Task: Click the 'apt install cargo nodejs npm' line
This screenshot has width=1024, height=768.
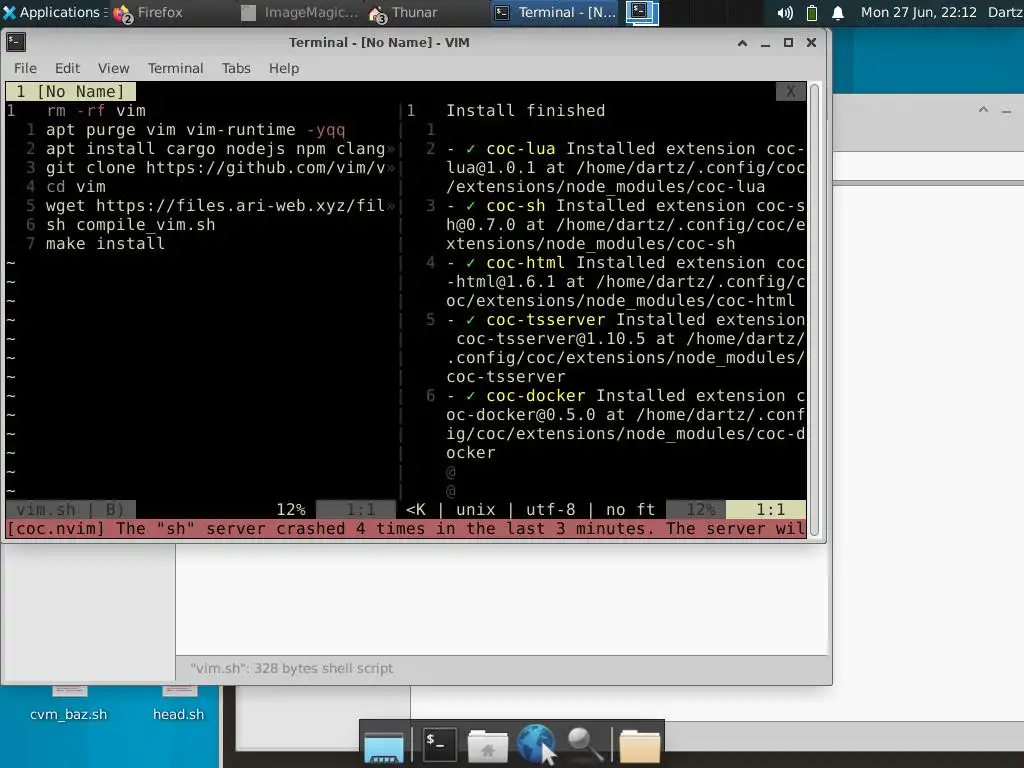Action: 216,148
